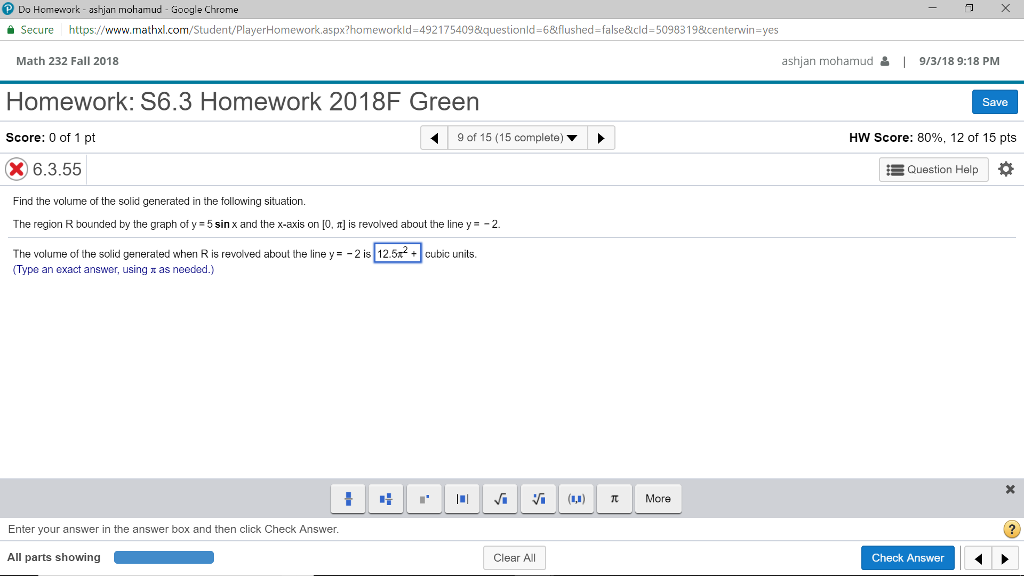Click the Save button
Viewport: 1024px width, 576px height.
[994, 101]
